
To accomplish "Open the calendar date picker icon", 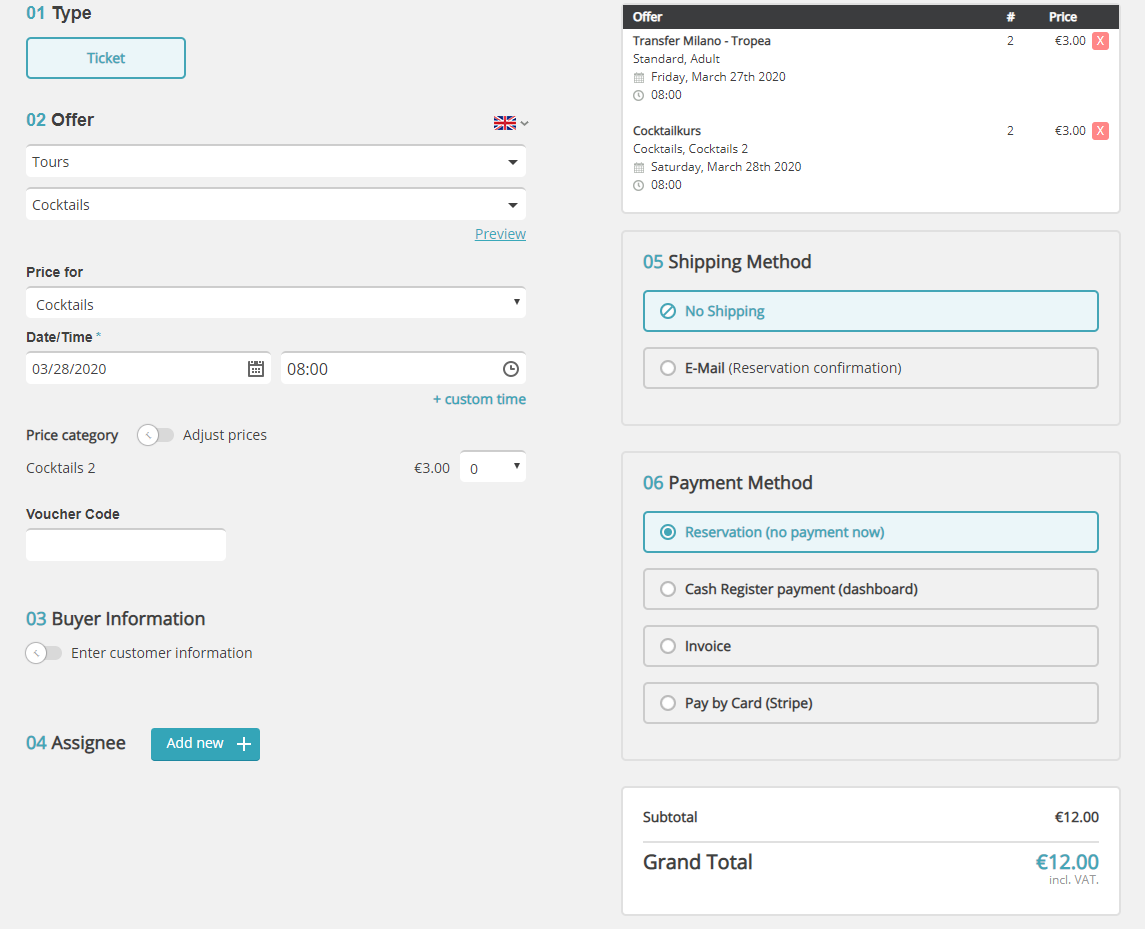I will pos(256,369).
